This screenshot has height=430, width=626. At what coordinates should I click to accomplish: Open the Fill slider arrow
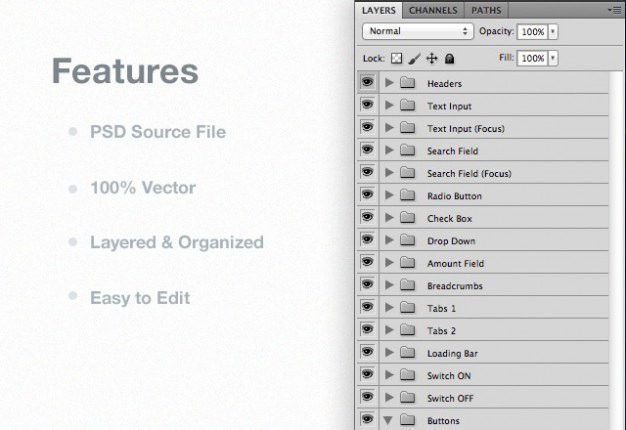click(x=553, y=58)
